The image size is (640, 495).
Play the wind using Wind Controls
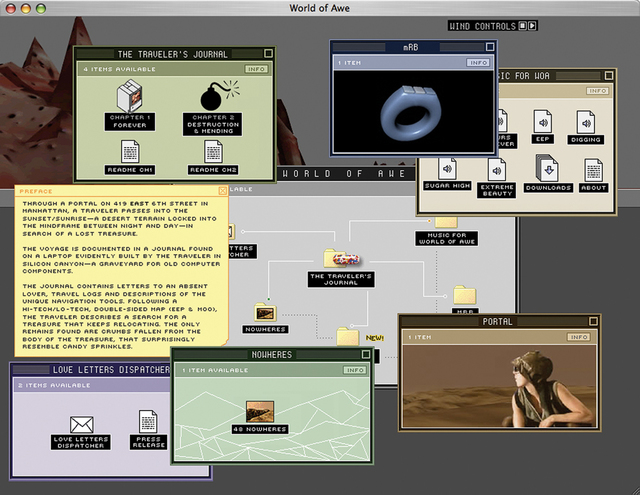click(x=532, y=26)
